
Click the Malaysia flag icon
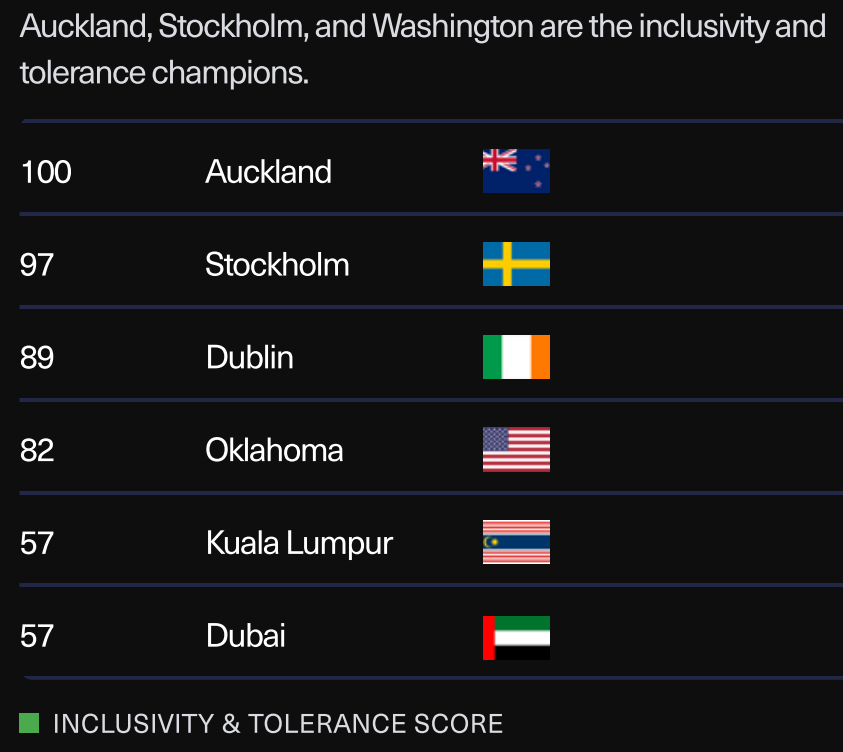tap(516, 543)
